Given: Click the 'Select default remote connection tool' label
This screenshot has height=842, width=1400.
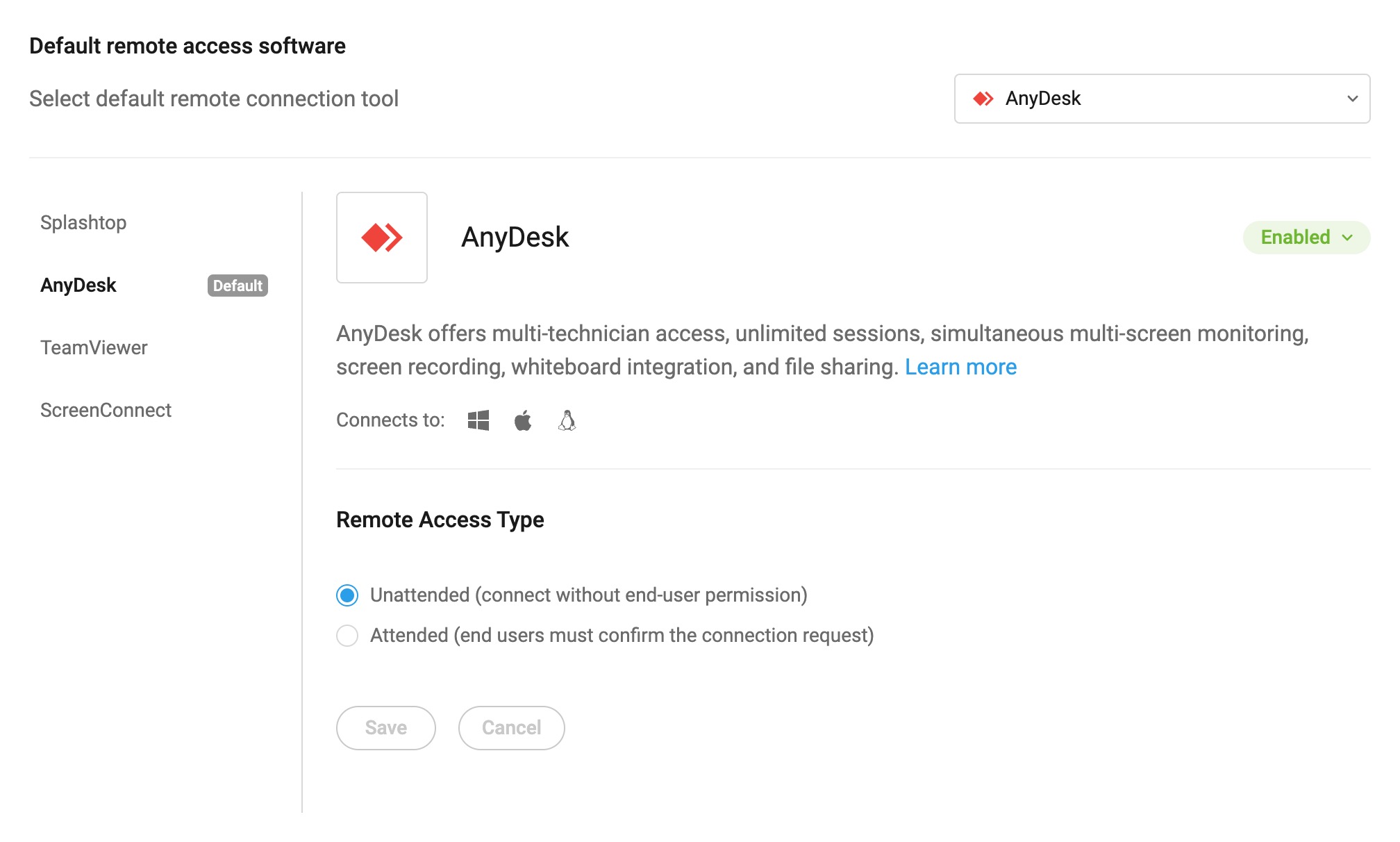Looking at the screenshot, I should tap(214, 99).
